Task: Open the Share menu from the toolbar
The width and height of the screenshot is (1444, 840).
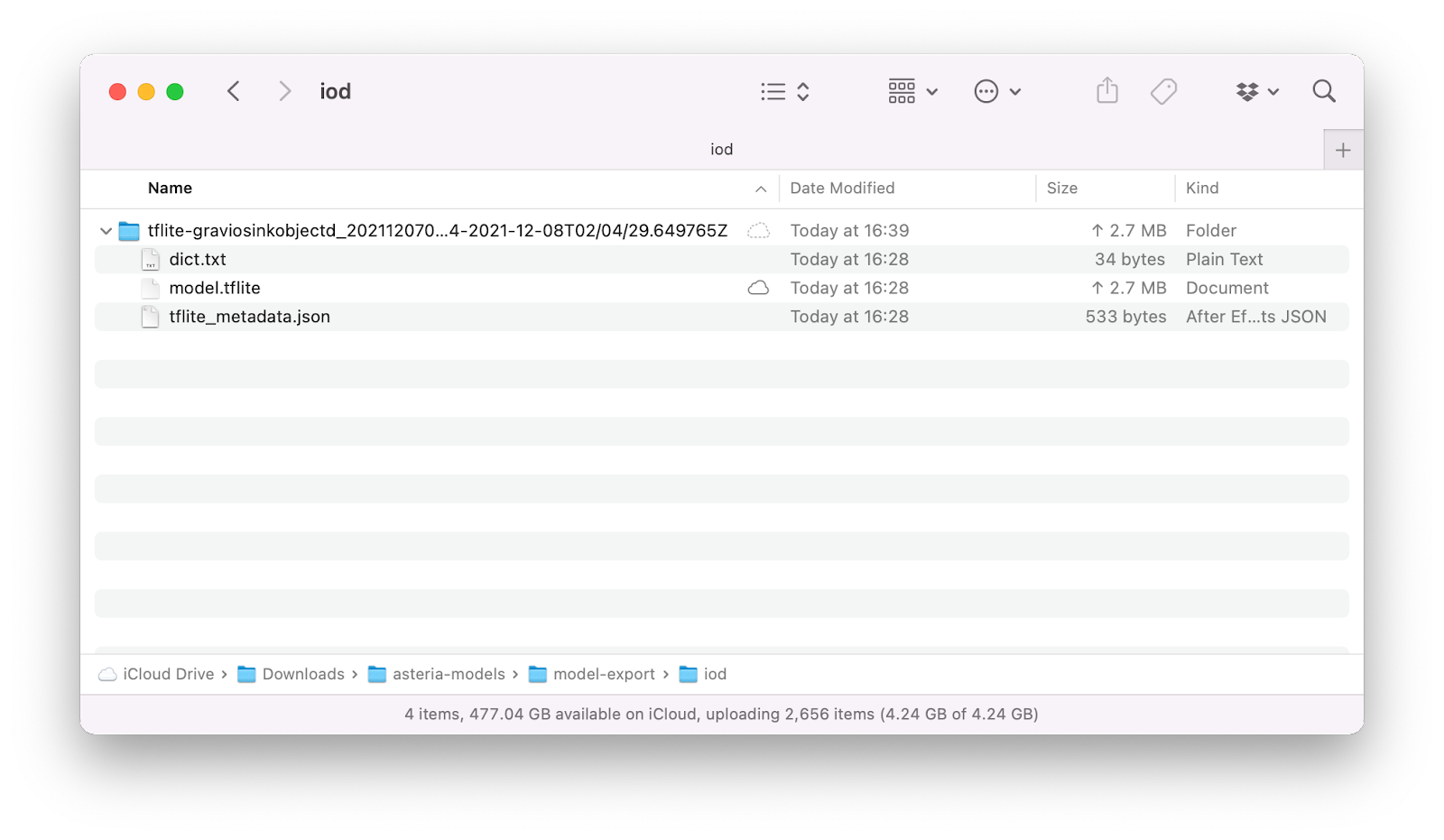Action: (1107, 91)
